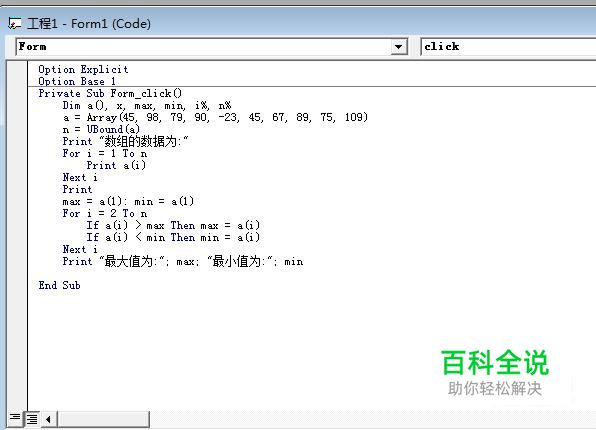Click the 'If a(i) > max Then' line
This screenshot has height=430, width=596.
tap(173, 225)
